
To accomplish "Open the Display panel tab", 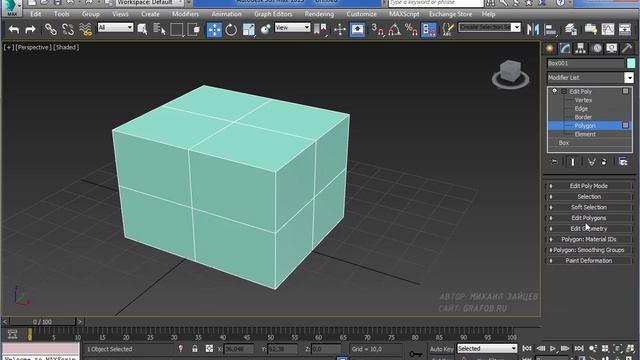I will tap(611, 49).
